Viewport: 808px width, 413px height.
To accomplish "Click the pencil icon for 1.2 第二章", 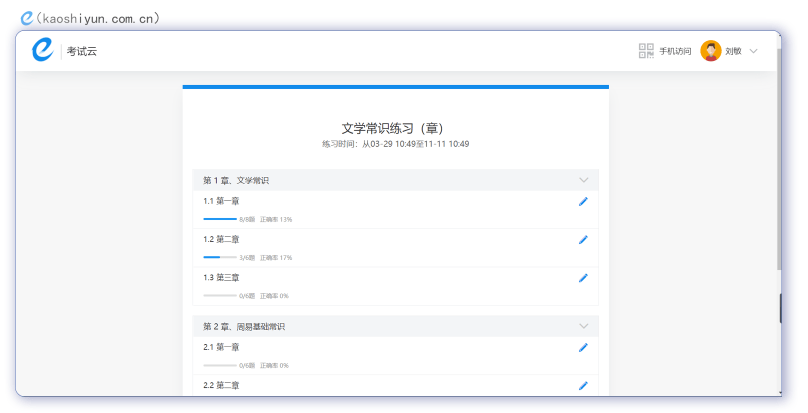I will [x=583, y=240].
